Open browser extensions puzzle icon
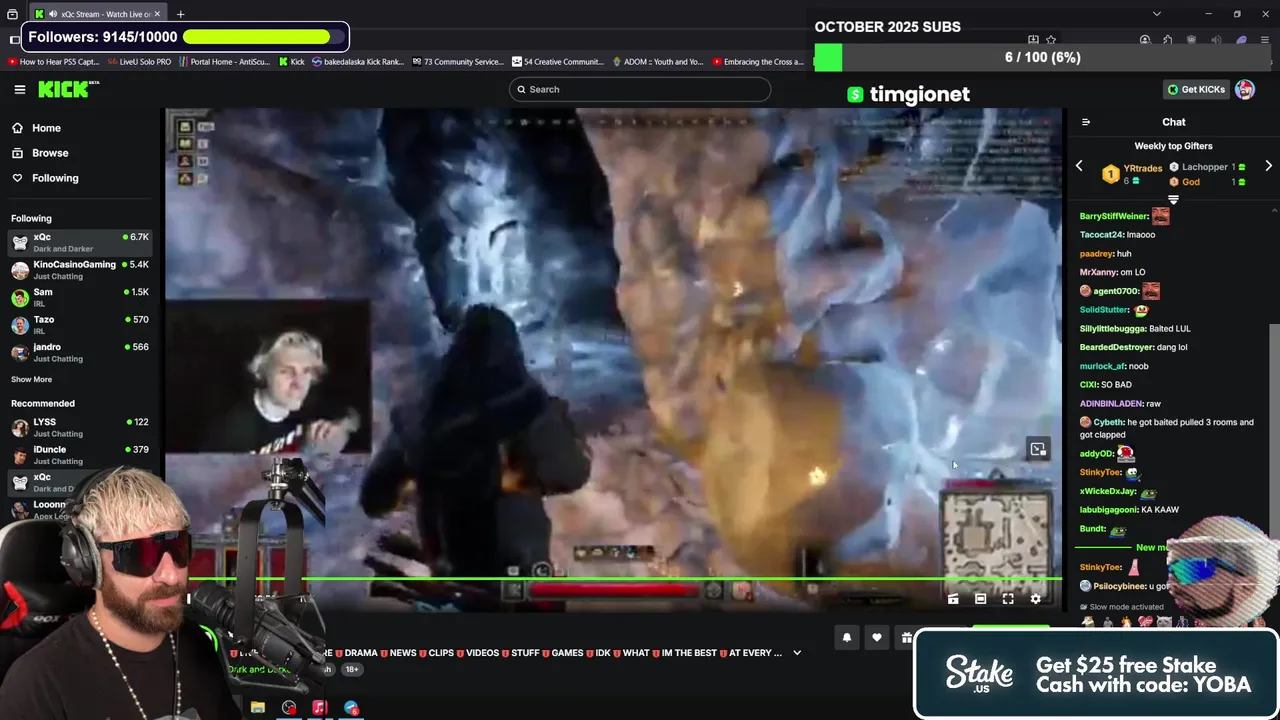 1167,40
